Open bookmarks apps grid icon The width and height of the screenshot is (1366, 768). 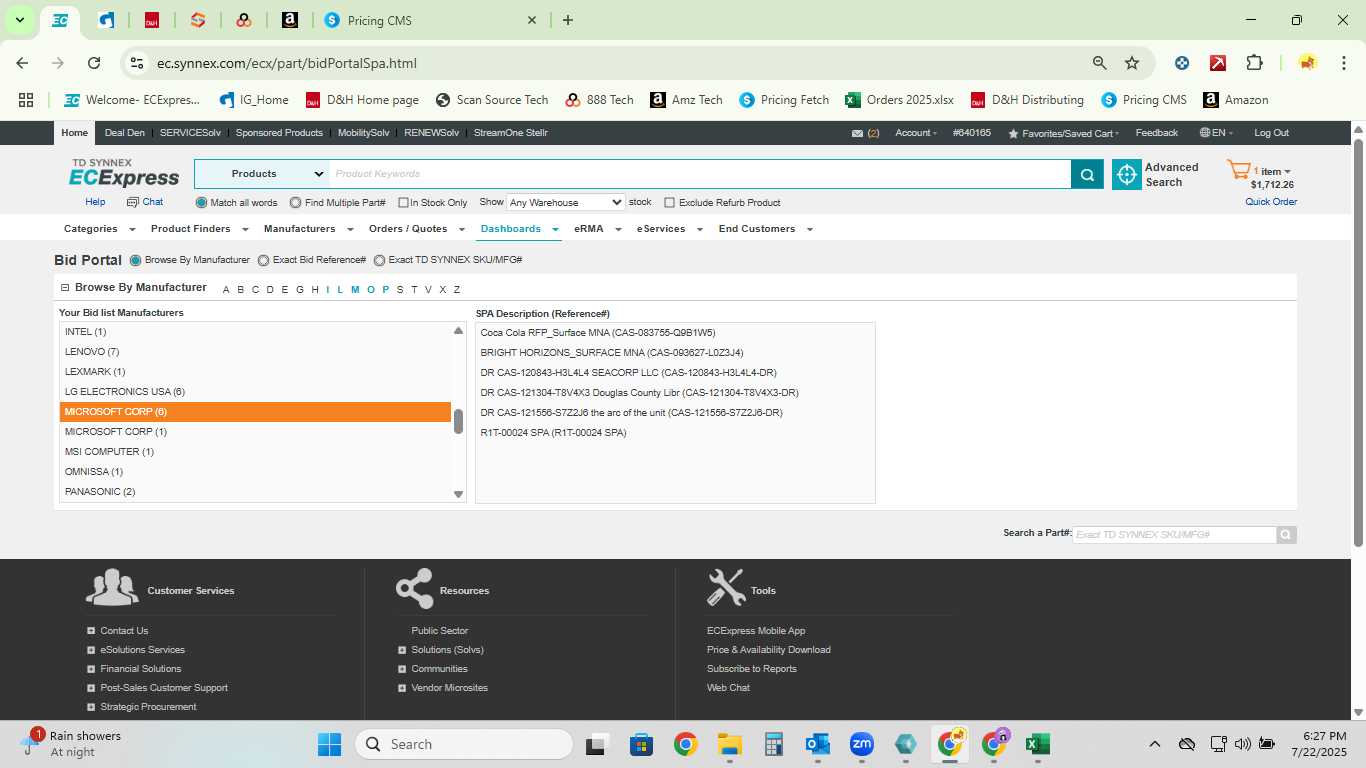[x=26, y=100]
